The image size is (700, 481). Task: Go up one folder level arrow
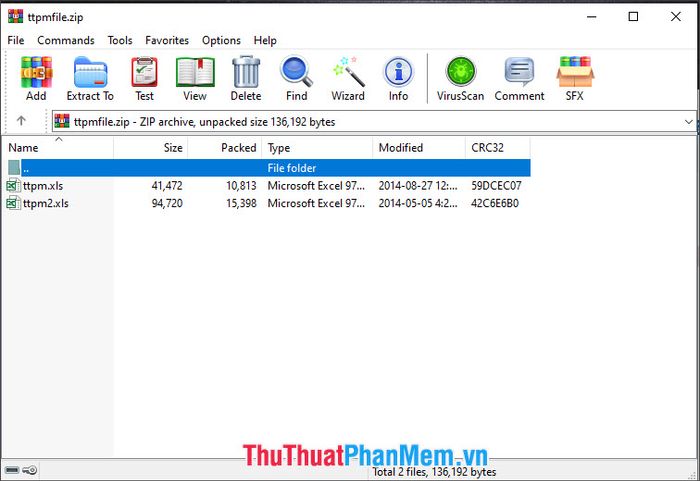[x=21, y=121]
